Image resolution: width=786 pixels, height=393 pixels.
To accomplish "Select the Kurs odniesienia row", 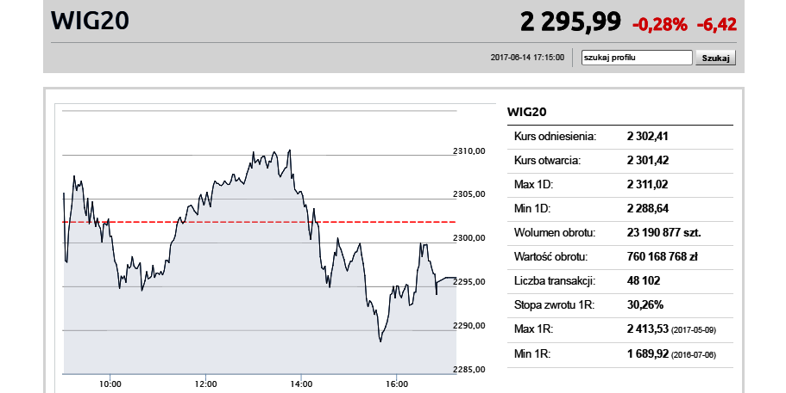I will pyautogui.click(x=620, y=137).
